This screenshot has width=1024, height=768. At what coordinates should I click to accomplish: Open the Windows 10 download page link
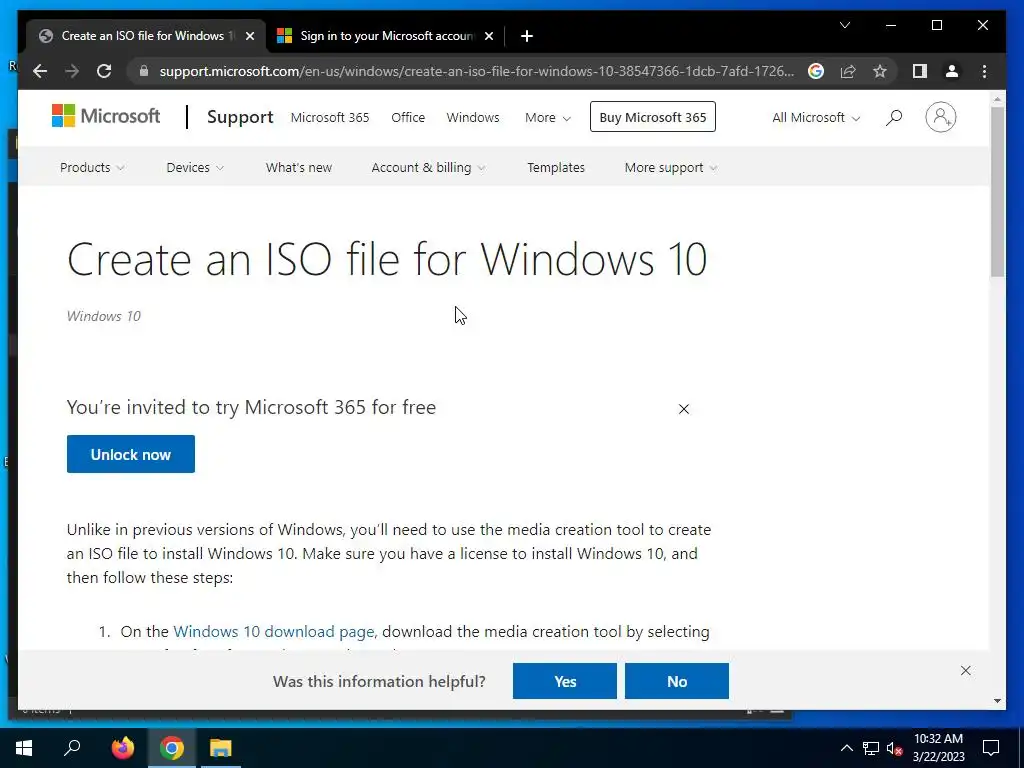274,632
